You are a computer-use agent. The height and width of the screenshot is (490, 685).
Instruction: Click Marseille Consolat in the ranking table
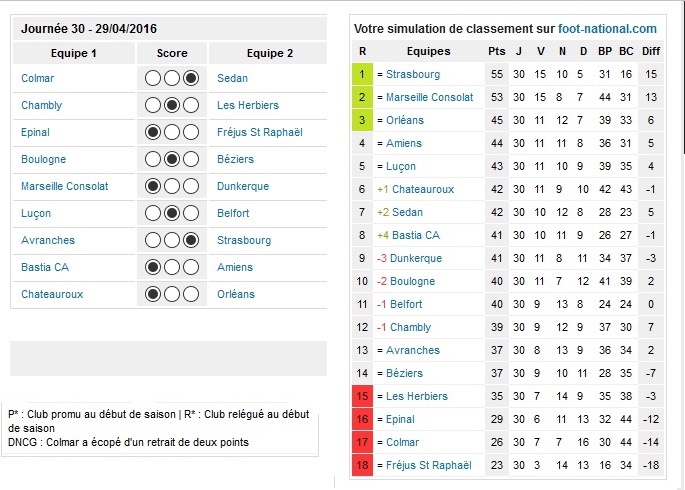coord(429,97)
